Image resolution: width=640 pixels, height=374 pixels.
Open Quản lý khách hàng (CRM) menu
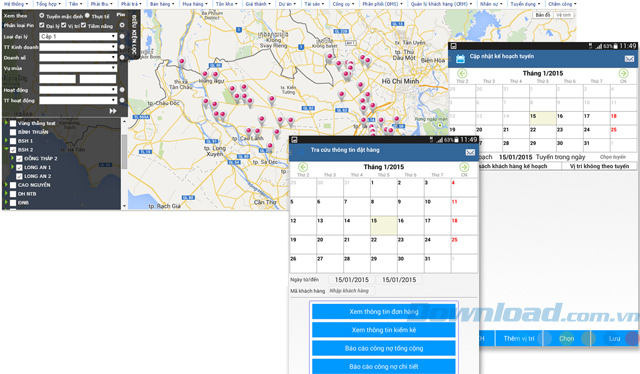tap(441, 4)
